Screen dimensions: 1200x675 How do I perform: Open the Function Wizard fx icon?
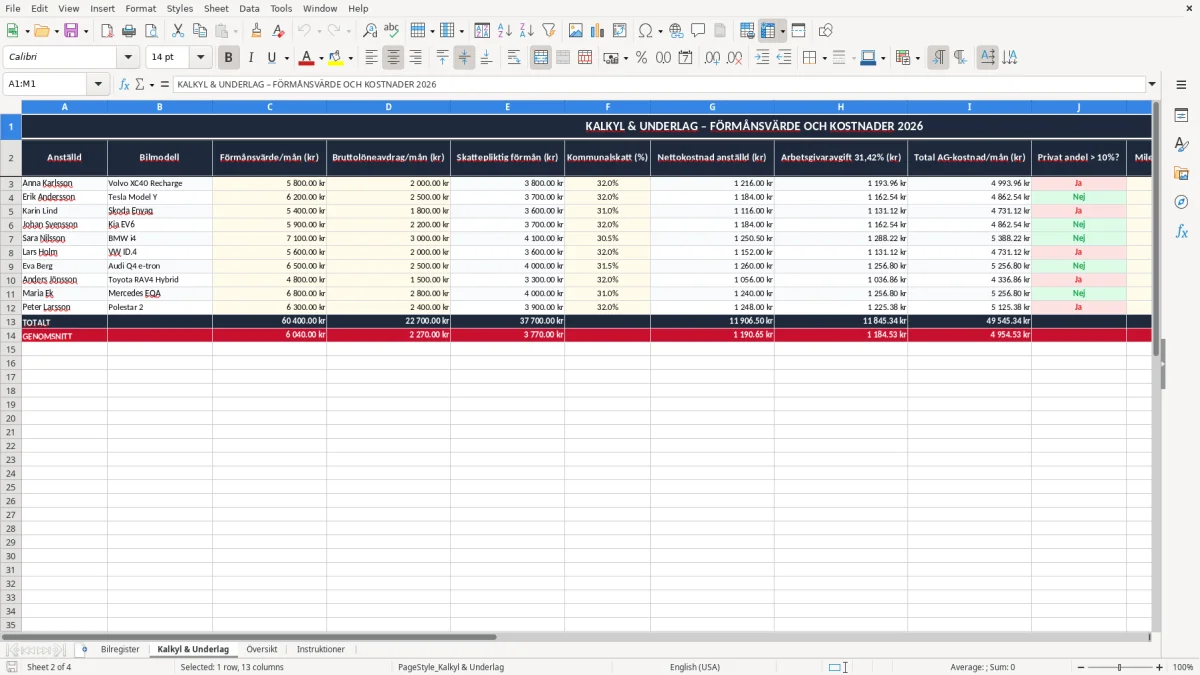pyautogui.click(x=124, y=84)
